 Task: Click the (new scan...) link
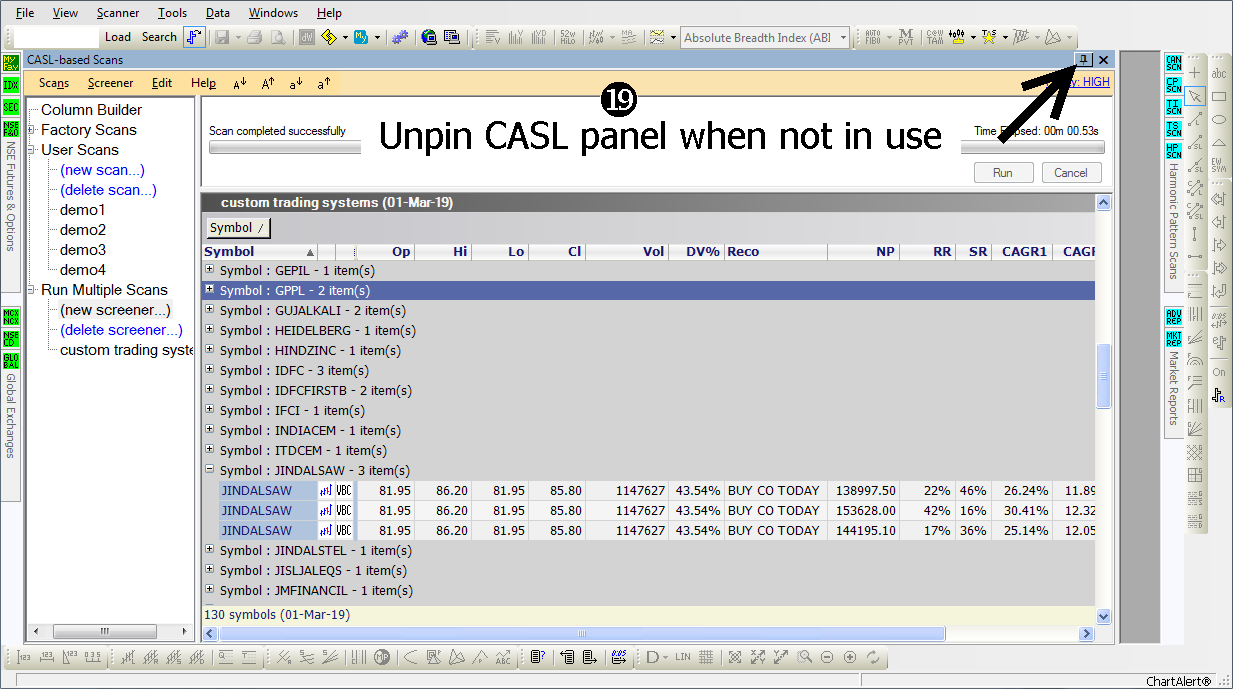pos(102,170)
